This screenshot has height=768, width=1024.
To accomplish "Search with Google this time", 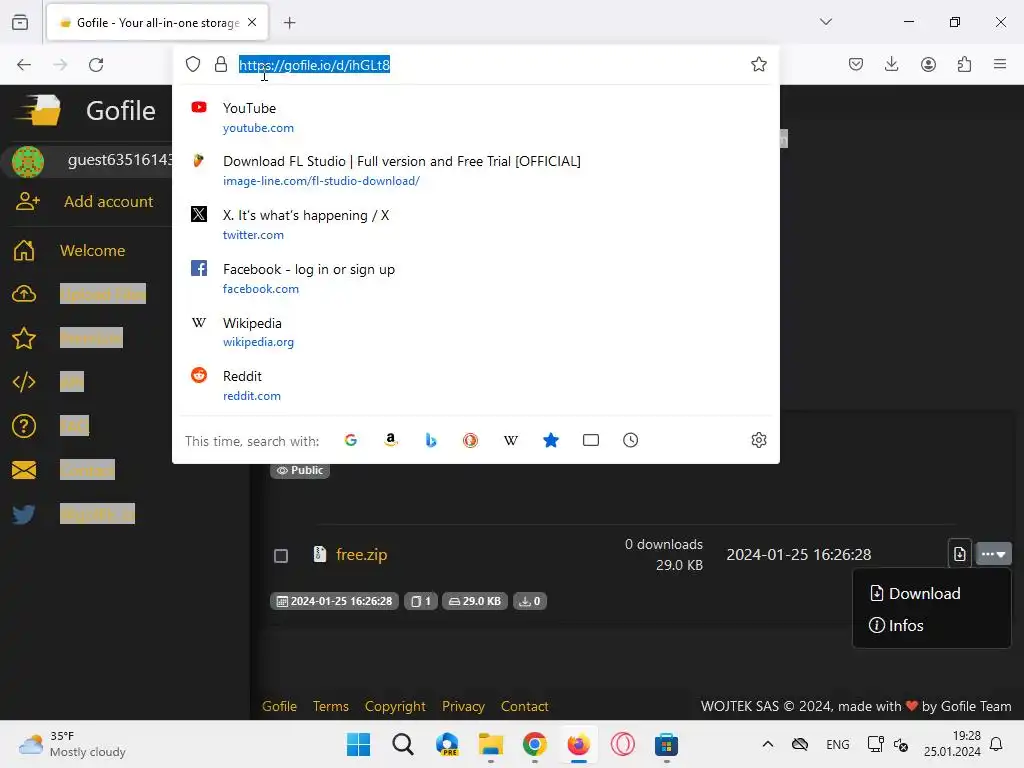I will [351, 440].
